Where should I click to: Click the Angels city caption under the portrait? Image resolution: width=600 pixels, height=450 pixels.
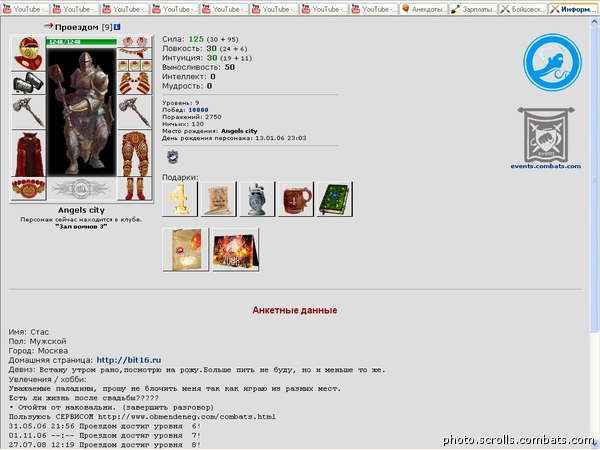tap(81, 210)
